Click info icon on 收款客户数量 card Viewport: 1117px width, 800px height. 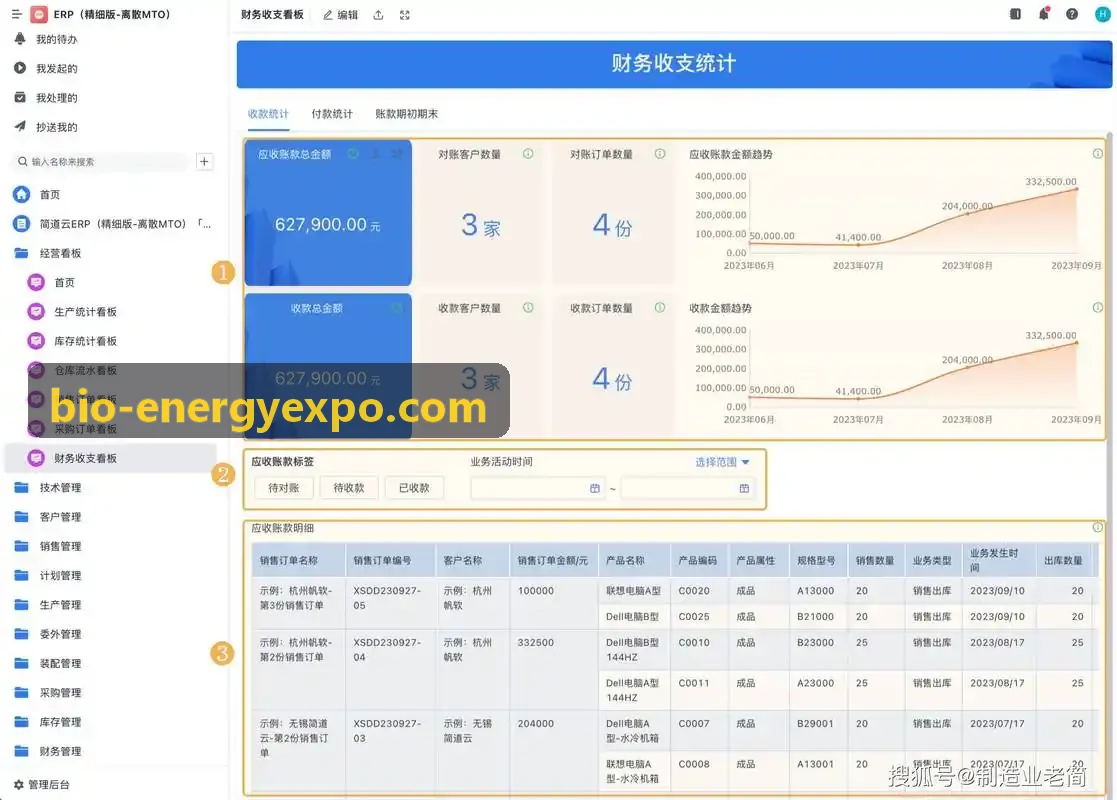528,307
